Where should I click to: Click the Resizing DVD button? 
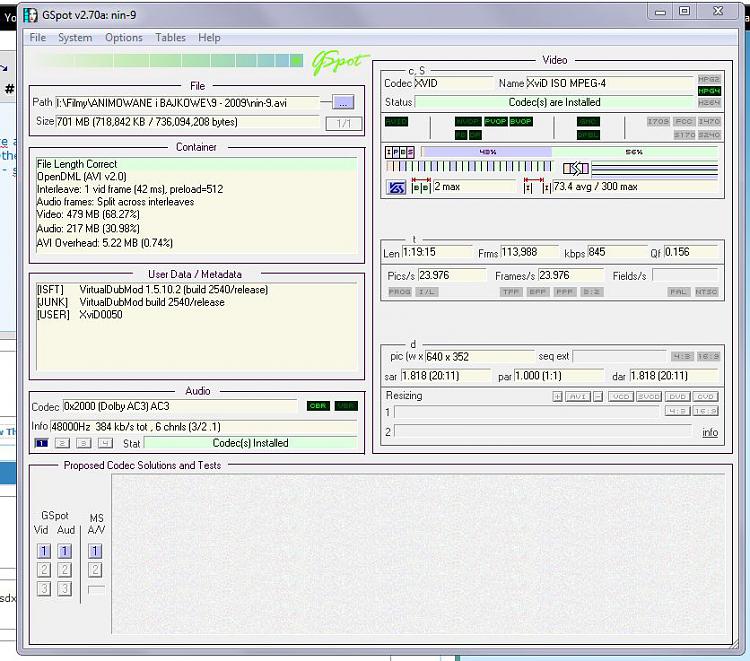(x=677, y=397)
